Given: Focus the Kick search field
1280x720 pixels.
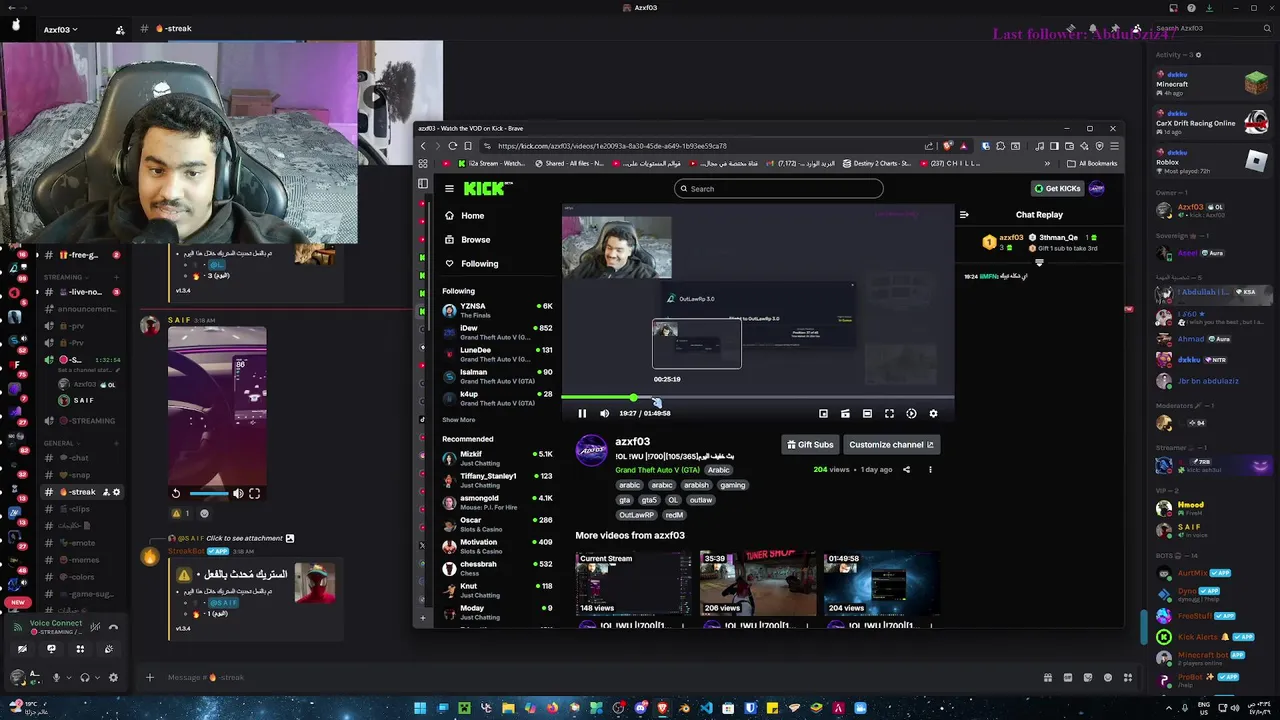Looking at the screenshot, I should point(779,188).
